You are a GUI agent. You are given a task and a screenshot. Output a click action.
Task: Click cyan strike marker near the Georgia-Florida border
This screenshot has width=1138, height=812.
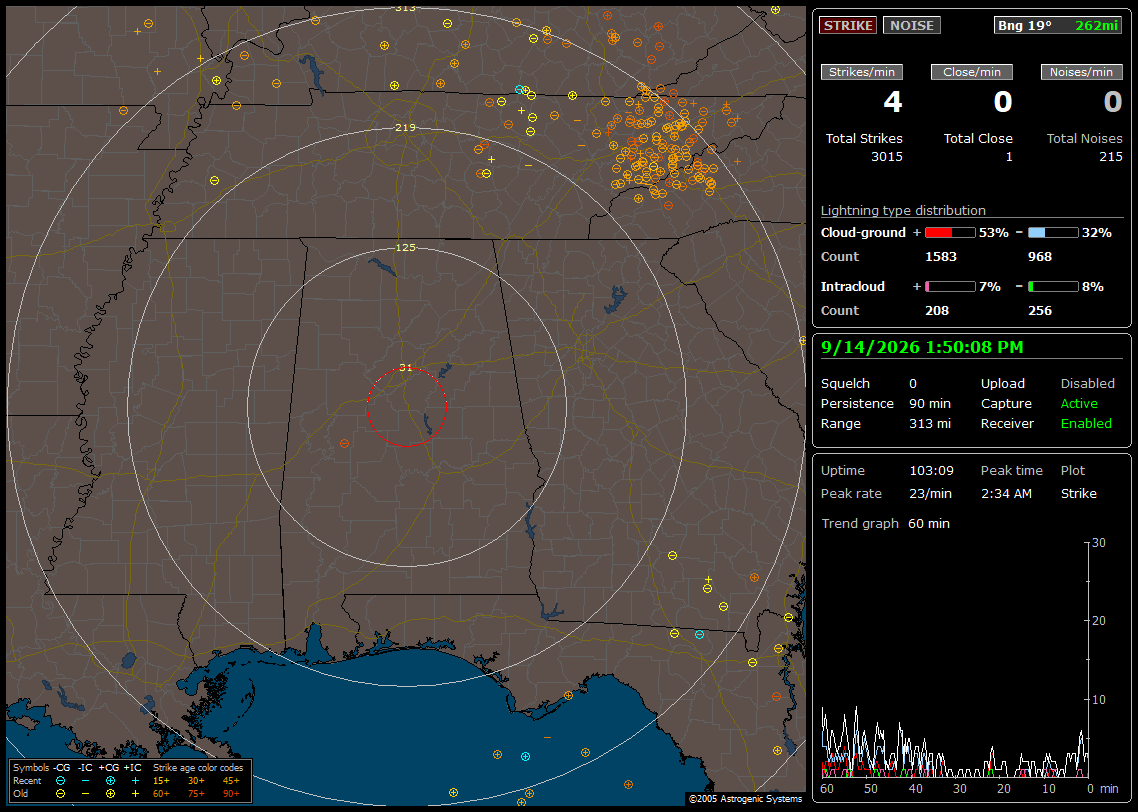click(700, 635)
